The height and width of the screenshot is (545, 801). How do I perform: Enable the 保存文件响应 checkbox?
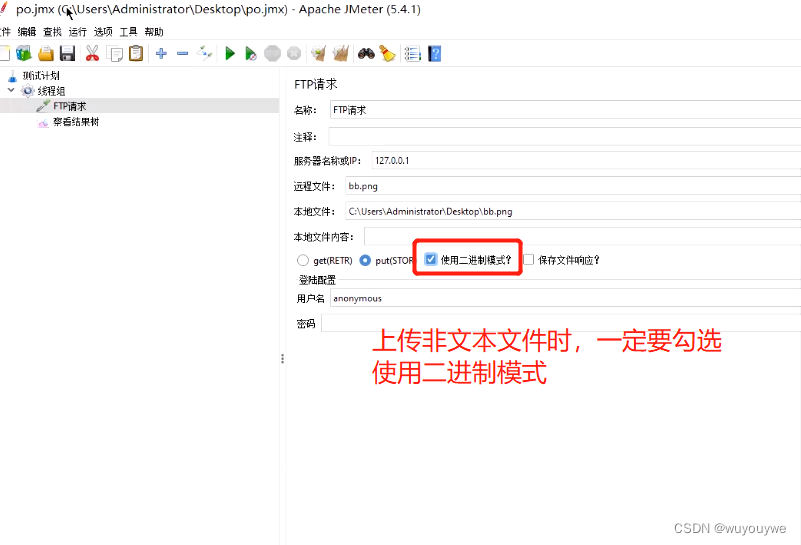[529, 259]
